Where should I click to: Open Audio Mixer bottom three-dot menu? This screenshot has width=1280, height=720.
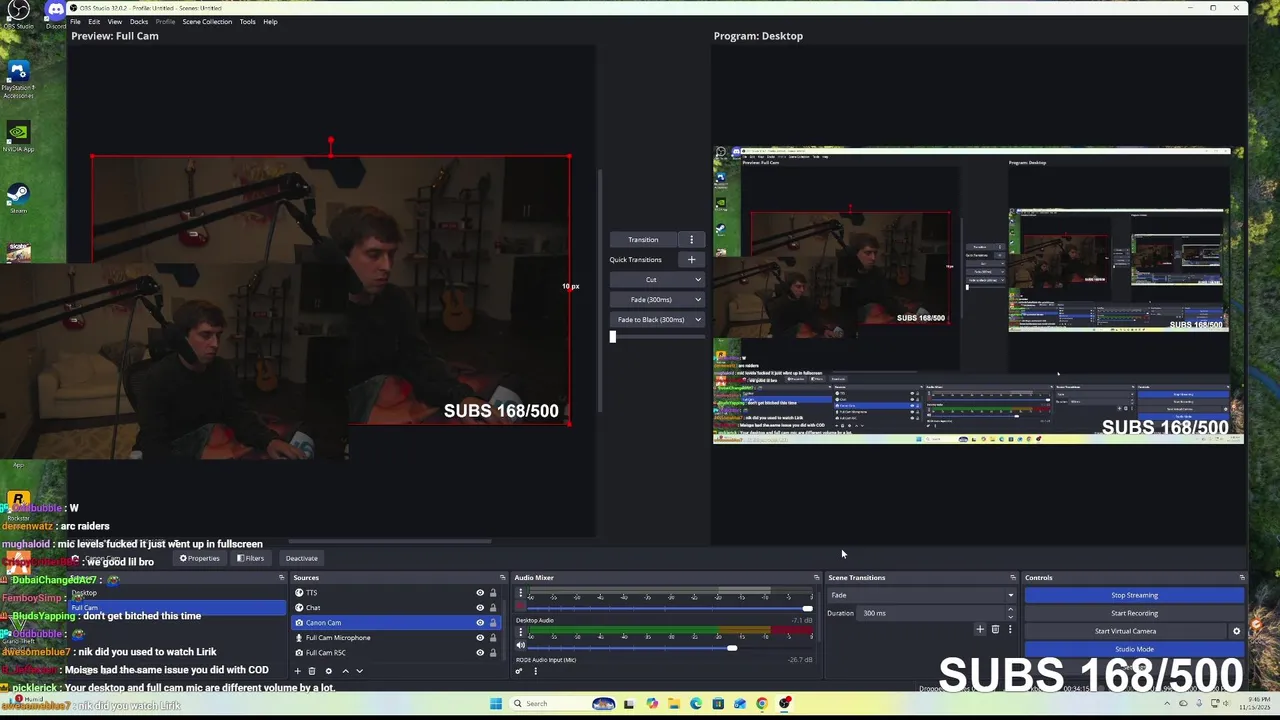click(x=535, y=671)
